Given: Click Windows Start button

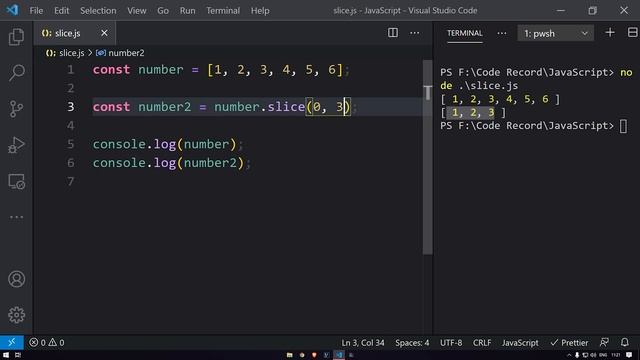Looking at the screenshot, I should [6, 355].
